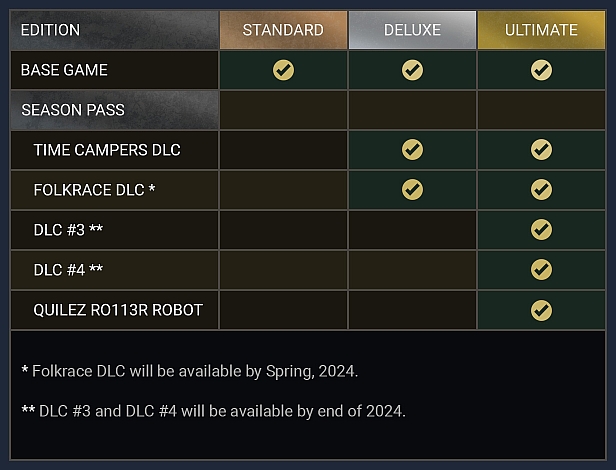Click the Ultimate Quilez Robot checkmark

(541, 310)
